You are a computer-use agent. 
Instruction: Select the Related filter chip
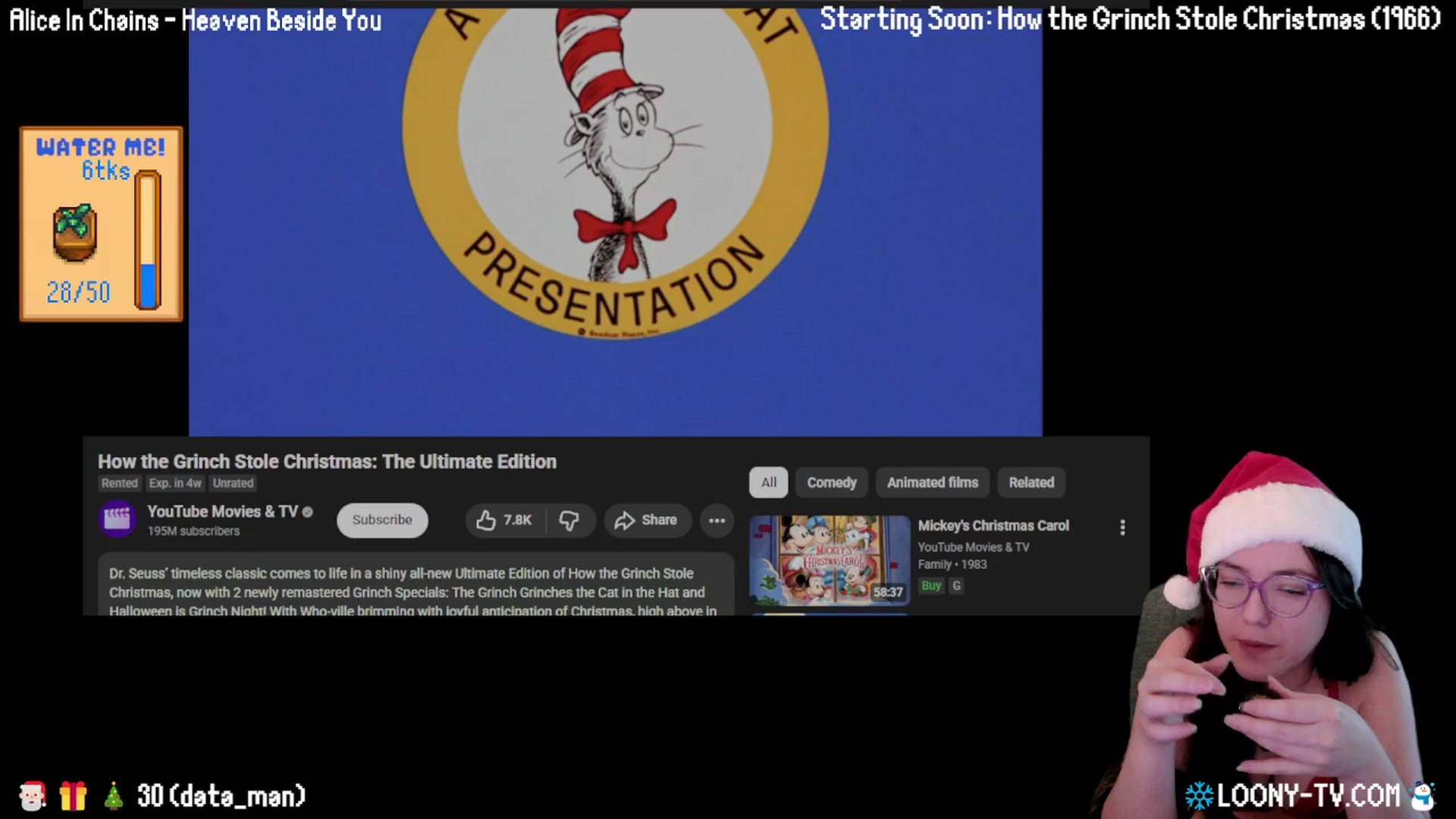(x=1031, y=482)
